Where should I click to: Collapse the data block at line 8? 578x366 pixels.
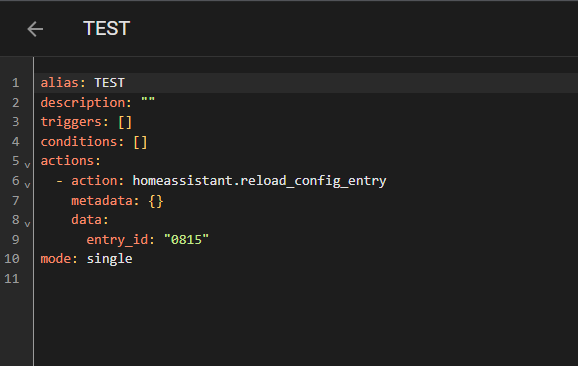pos(27,224)
